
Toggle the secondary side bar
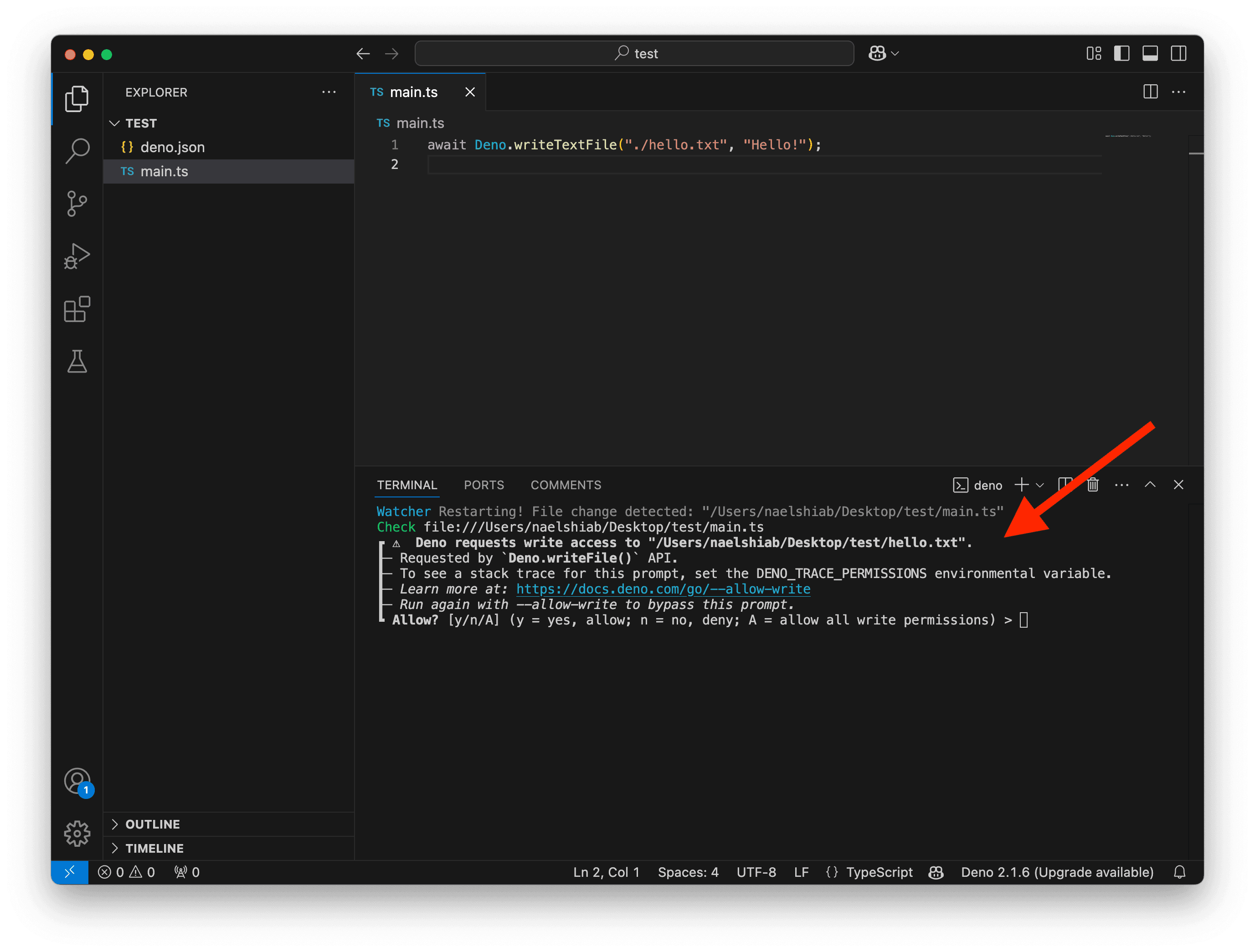tap(1178, 53)
